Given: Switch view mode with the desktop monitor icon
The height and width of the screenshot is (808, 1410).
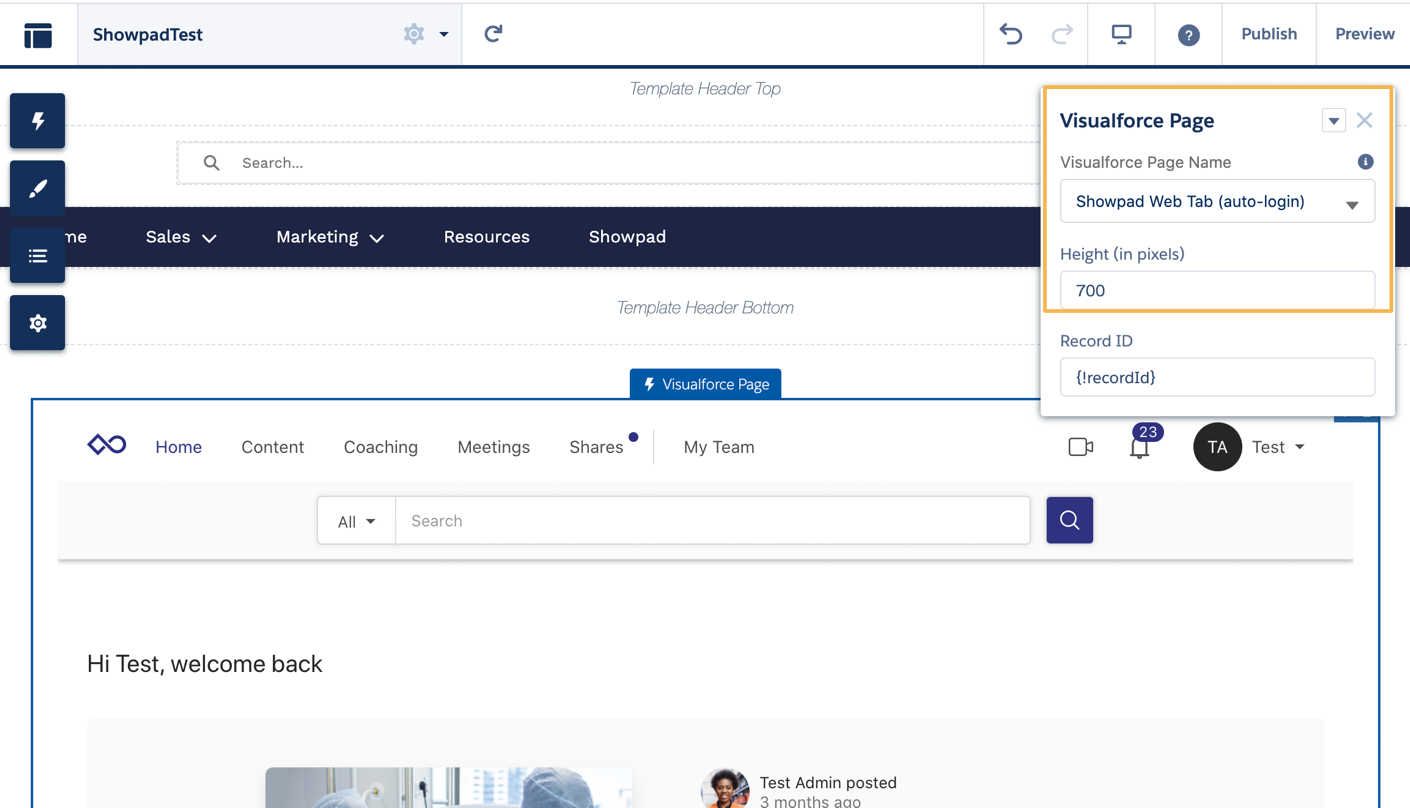Looking at the screenshot, I should pos(1122,34).
